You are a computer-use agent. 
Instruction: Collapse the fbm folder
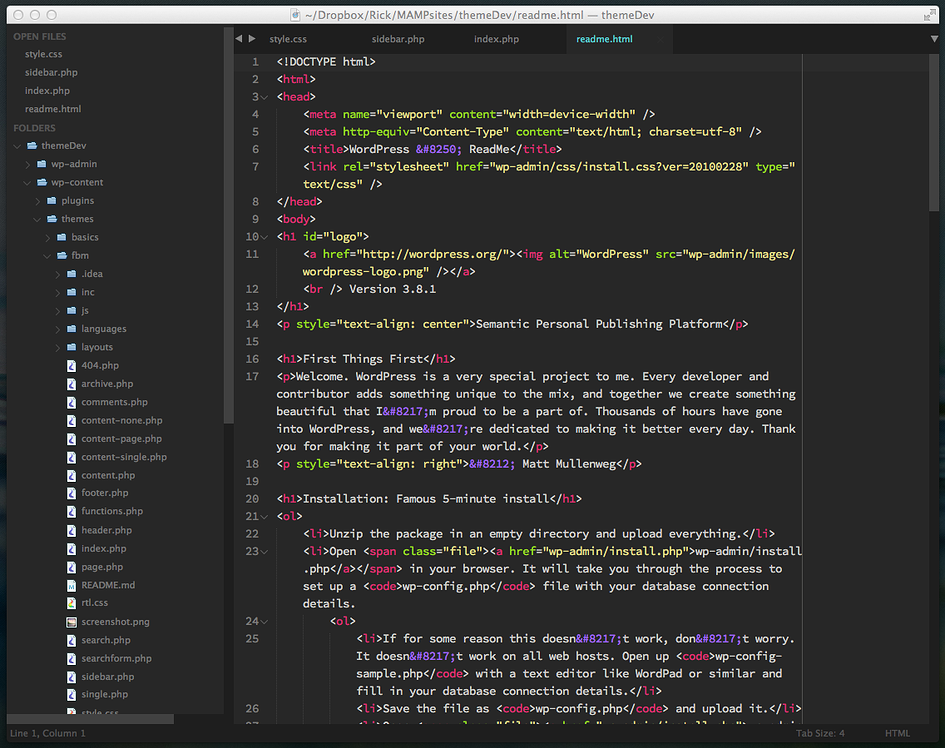[x=47, y=256]
